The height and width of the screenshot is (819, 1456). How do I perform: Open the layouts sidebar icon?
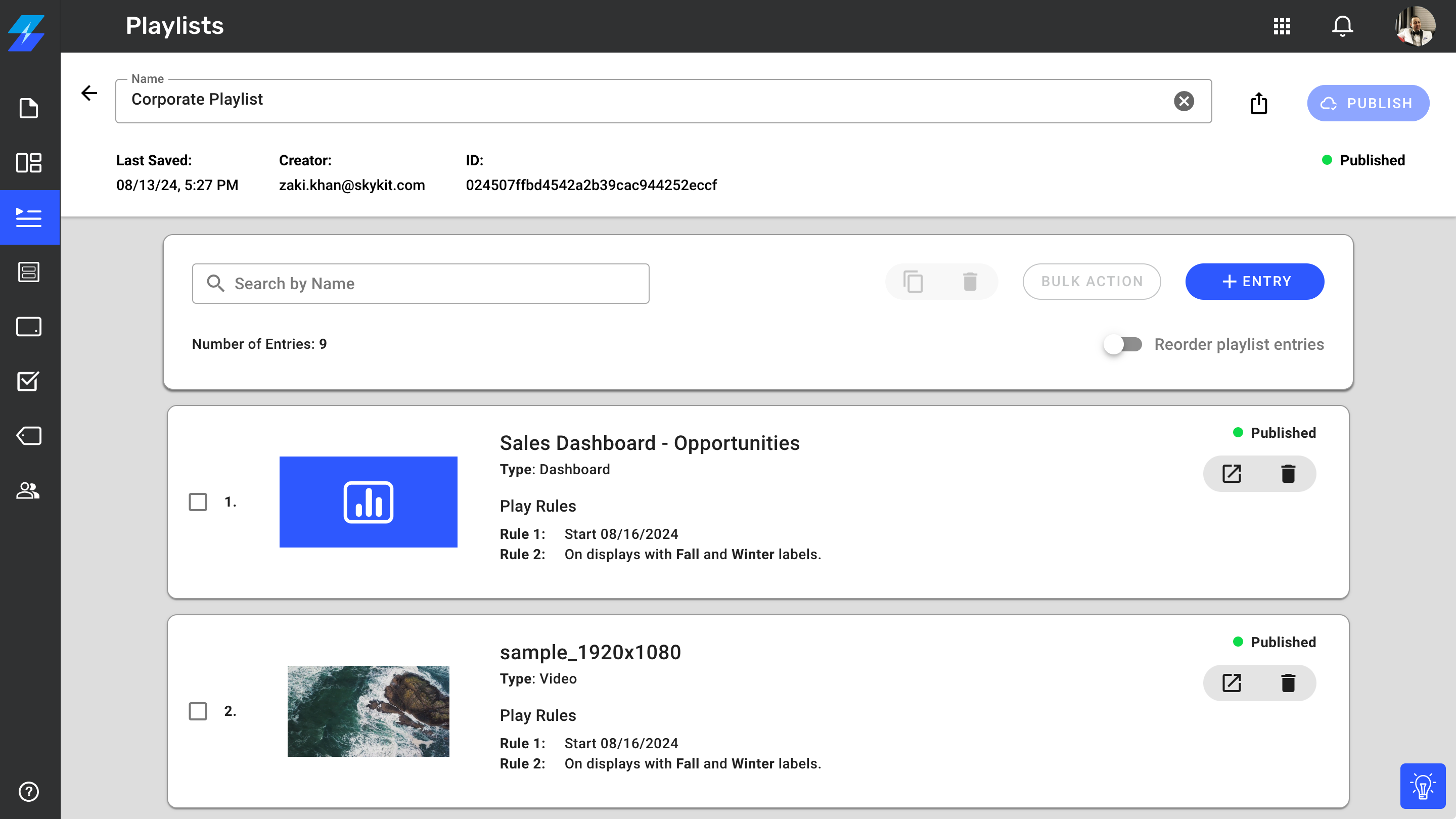tap(29, 163)
